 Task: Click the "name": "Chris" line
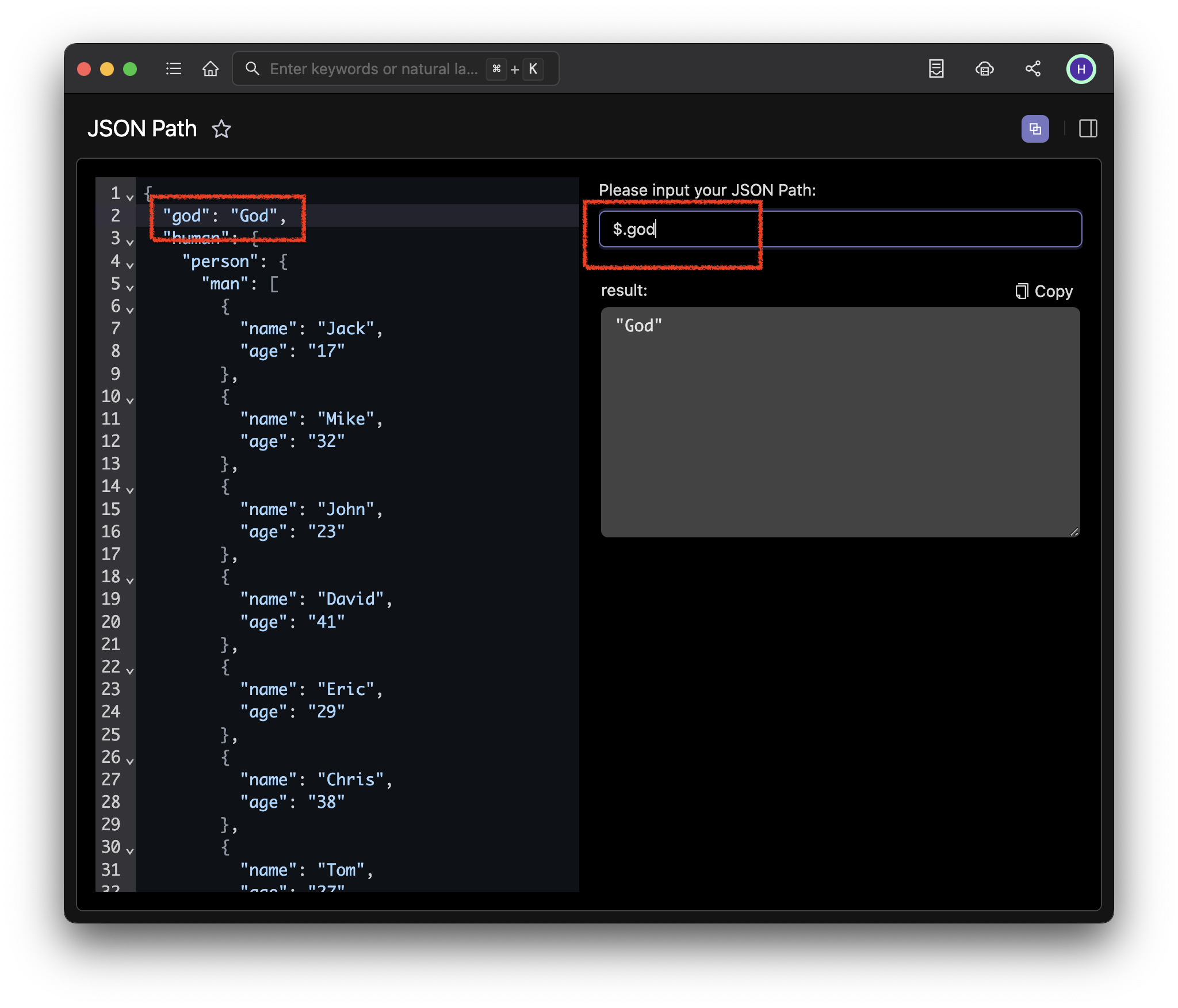(316, 780)
